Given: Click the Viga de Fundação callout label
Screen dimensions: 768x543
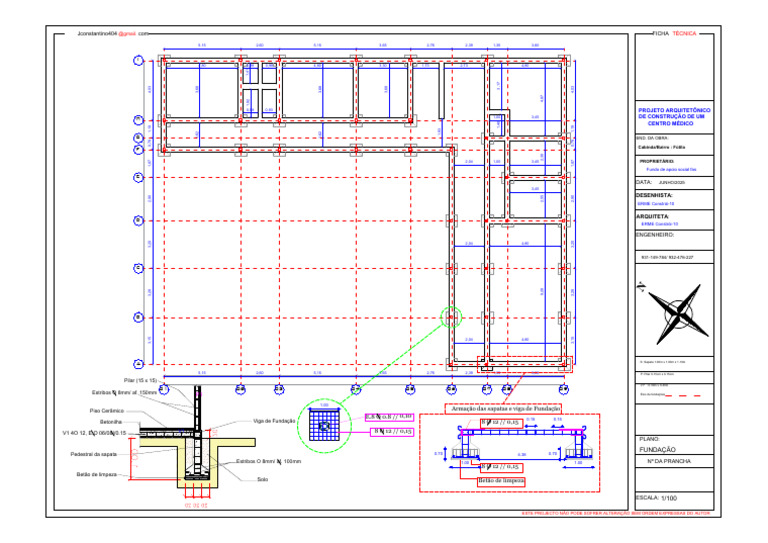Looking at the screenshot, I should 274,421.
